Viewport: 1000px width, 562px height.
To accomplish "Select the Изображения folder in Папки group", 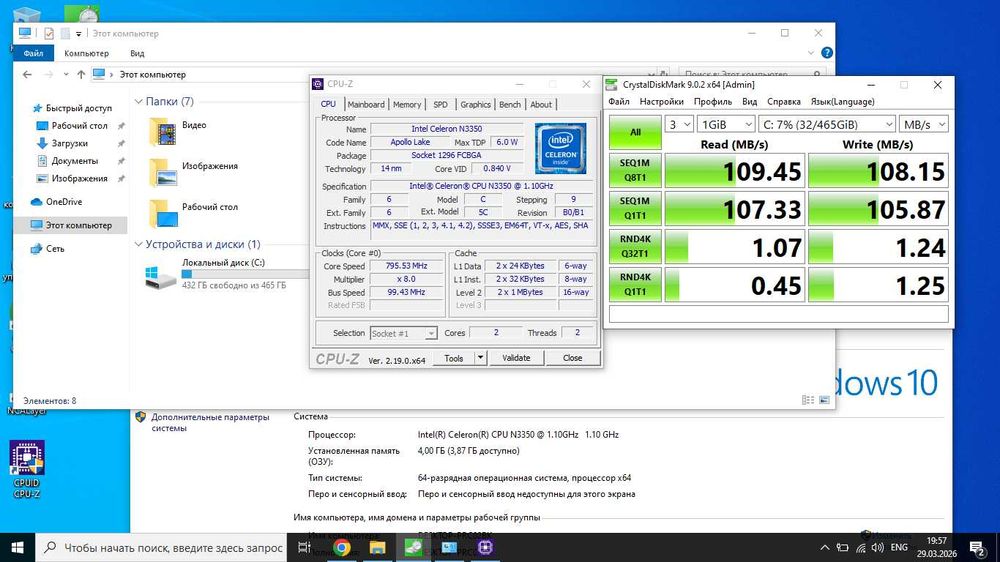I will [x=194, y=172].
